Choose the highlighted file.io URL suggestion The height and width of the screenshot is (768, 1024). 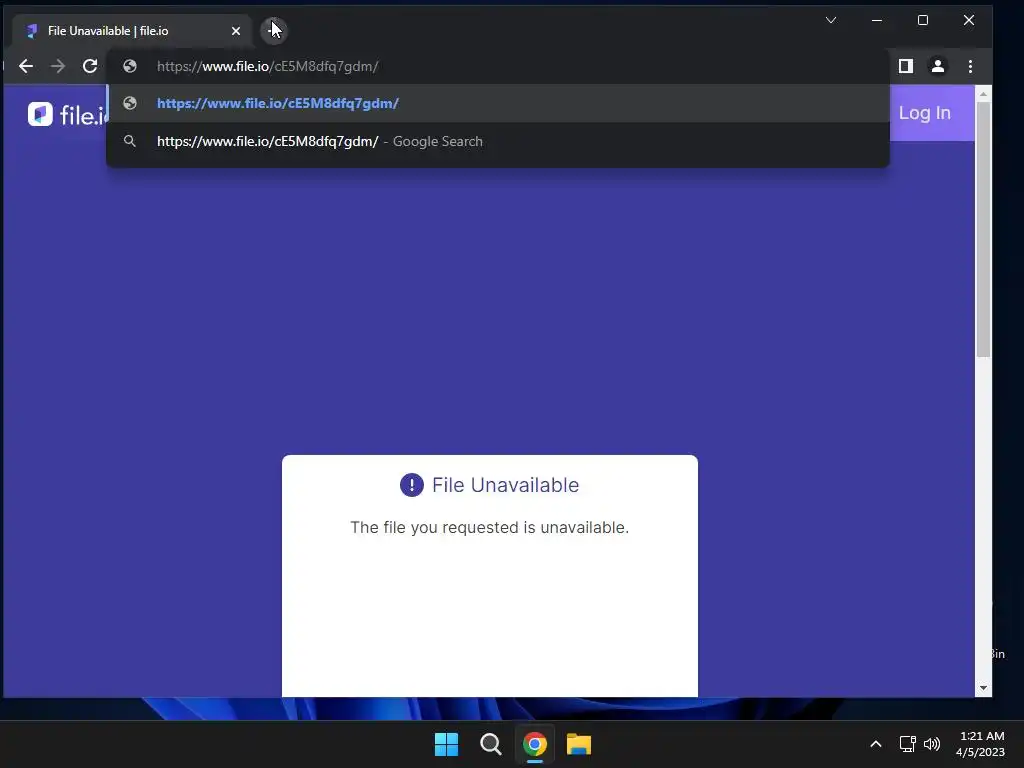tap(498, 103)
